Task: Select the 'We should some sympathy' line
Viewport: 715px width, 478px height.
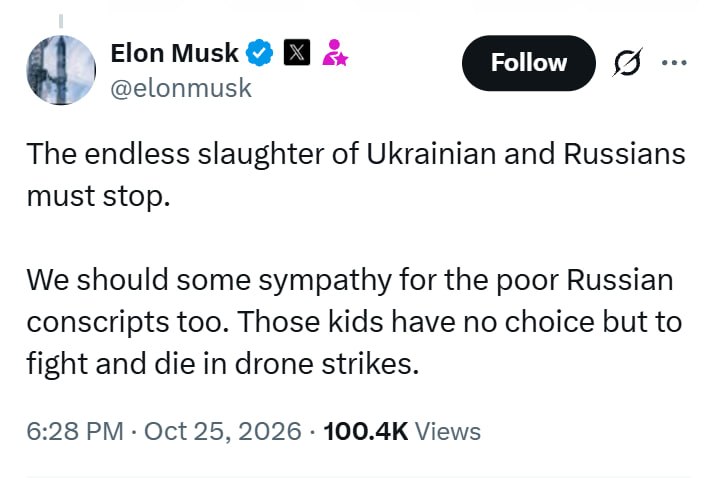Action: point(350,280)
